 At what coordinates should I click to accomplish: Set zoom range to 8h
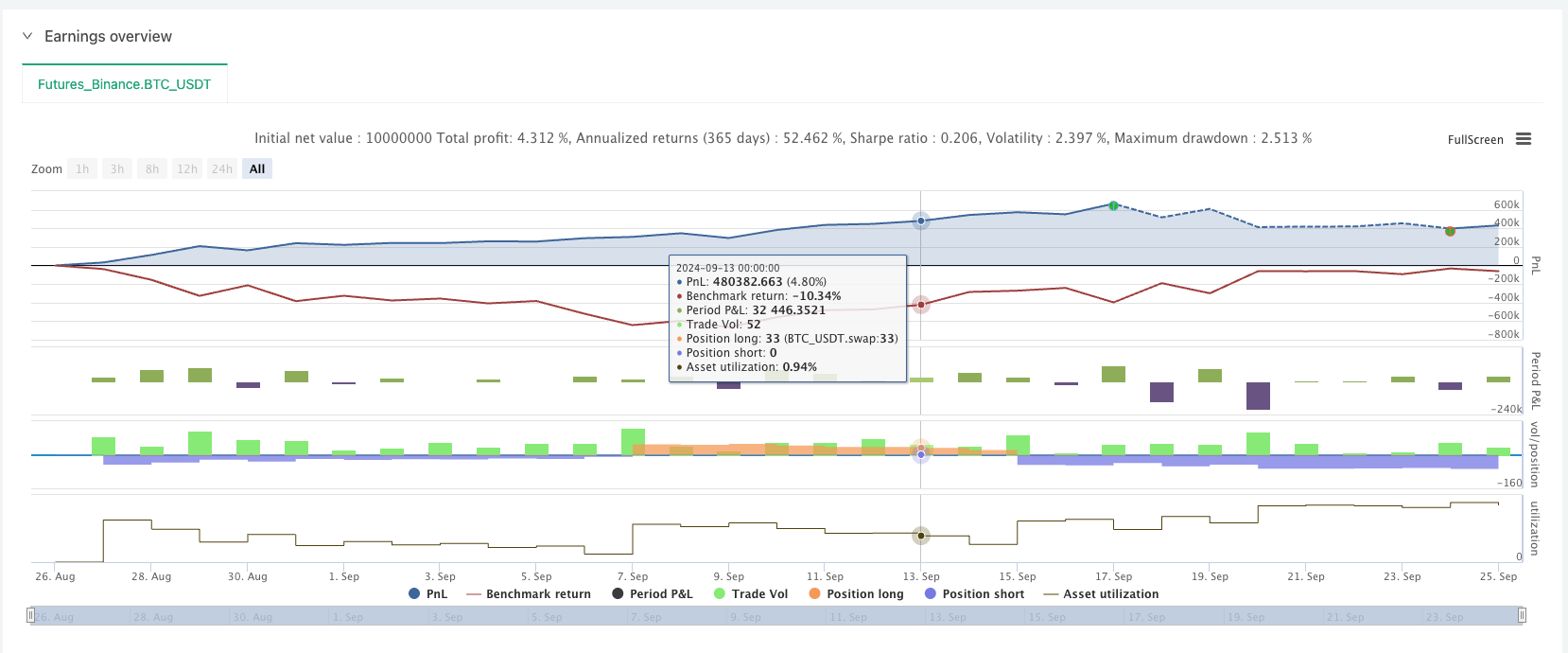tap(152, 168)
